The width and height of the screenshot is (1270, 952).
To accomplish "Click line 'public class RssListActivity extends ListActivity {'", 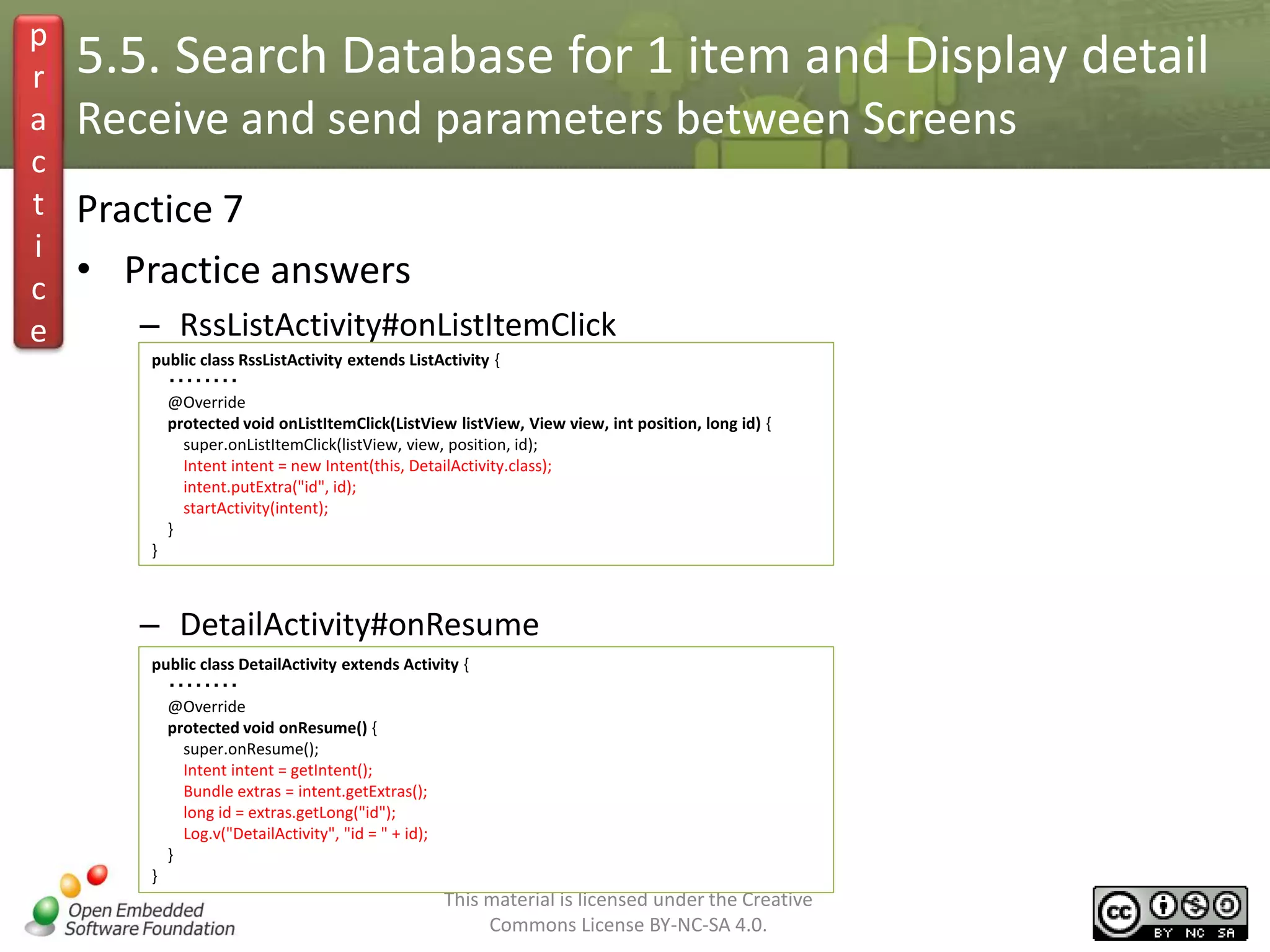I will pos(326,360).
